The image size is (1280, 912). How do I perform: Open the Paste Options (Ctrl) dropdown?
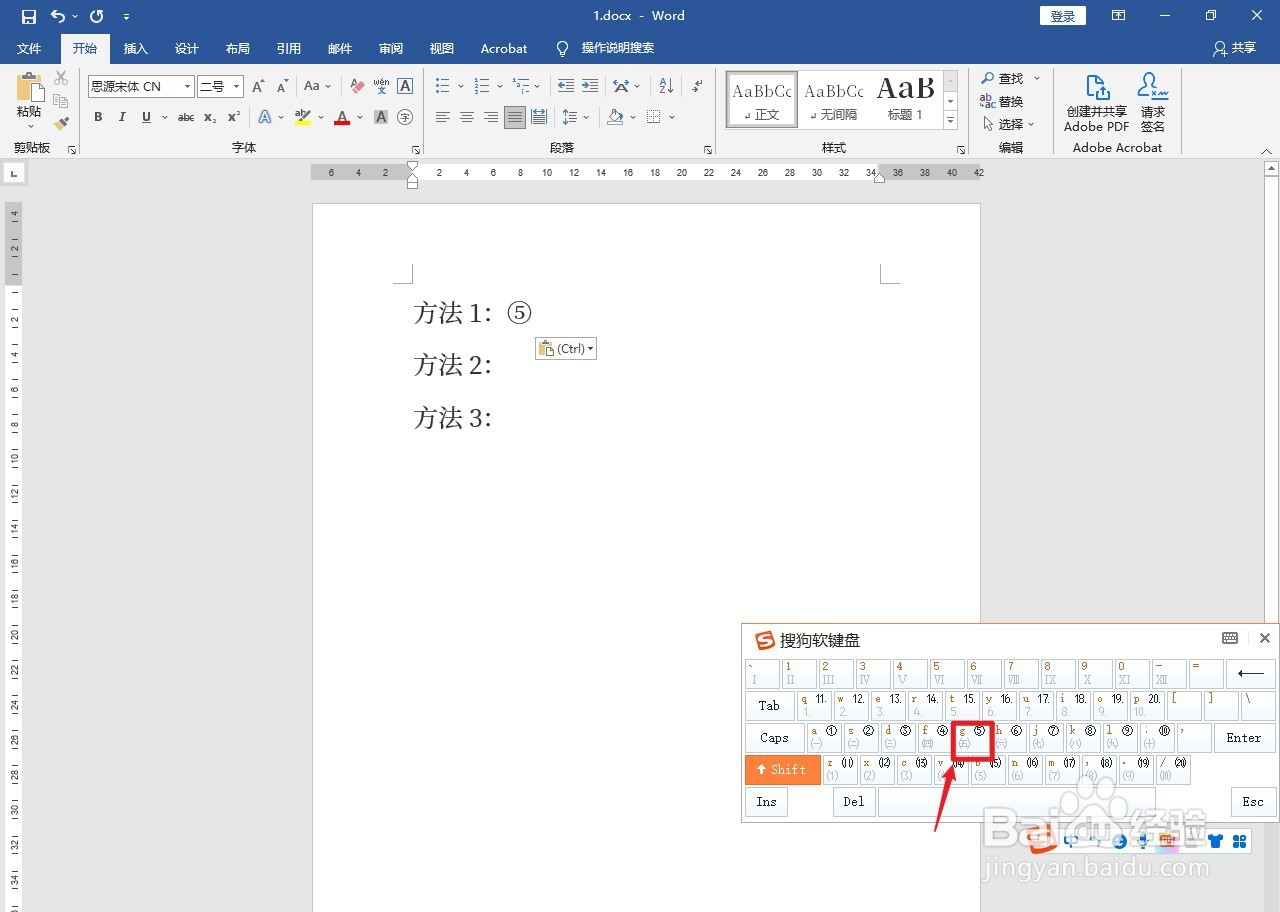[566, 348]
